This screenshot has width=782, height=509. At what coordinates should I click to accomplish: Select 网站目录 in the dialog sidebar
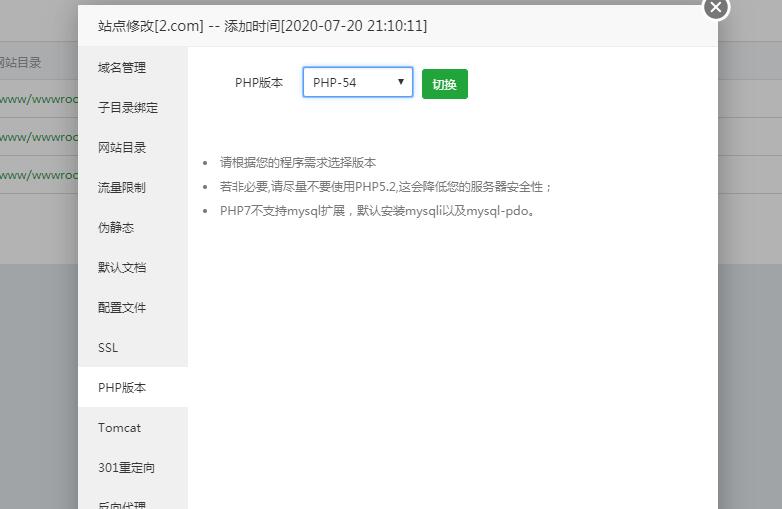[133, 147]
